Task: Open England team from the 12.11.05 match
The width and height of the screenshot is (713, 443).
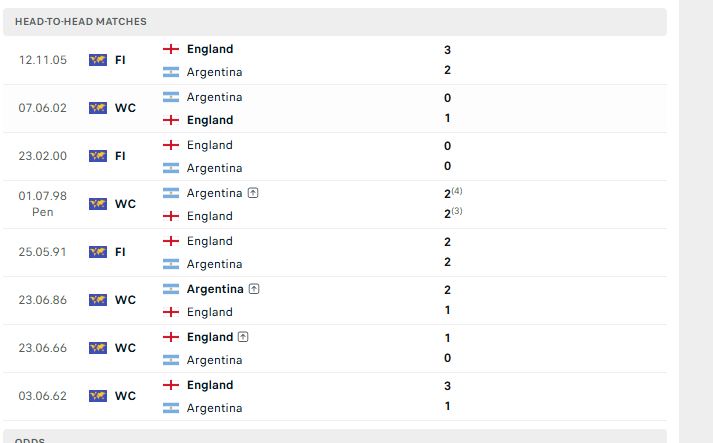Action: pos(210,49)
